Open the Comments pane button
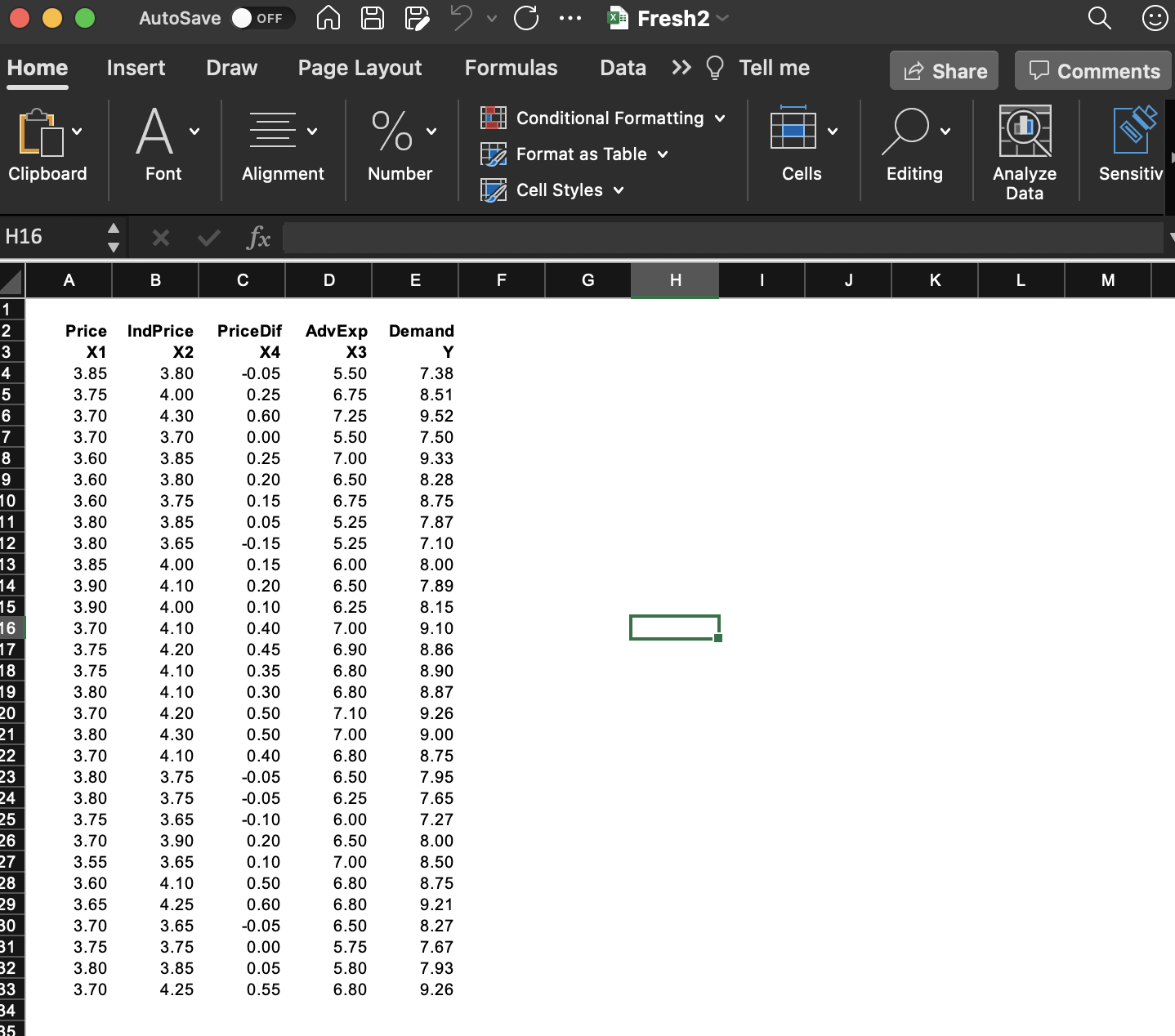Screen dimensions: 1175x1036 1093,71
